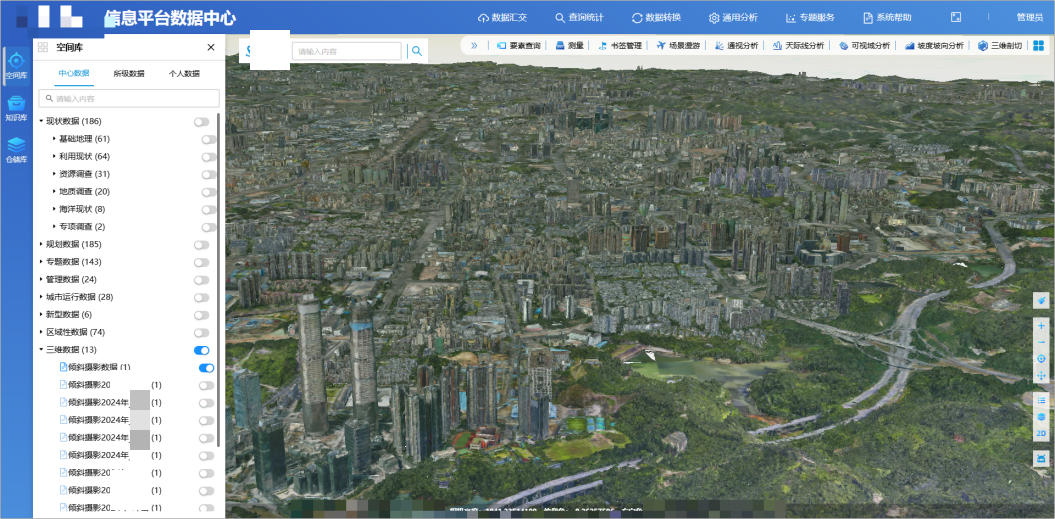Toggle the 基础地理 layer switch
Screen dimensions: 1055x519
pos(209,139)
